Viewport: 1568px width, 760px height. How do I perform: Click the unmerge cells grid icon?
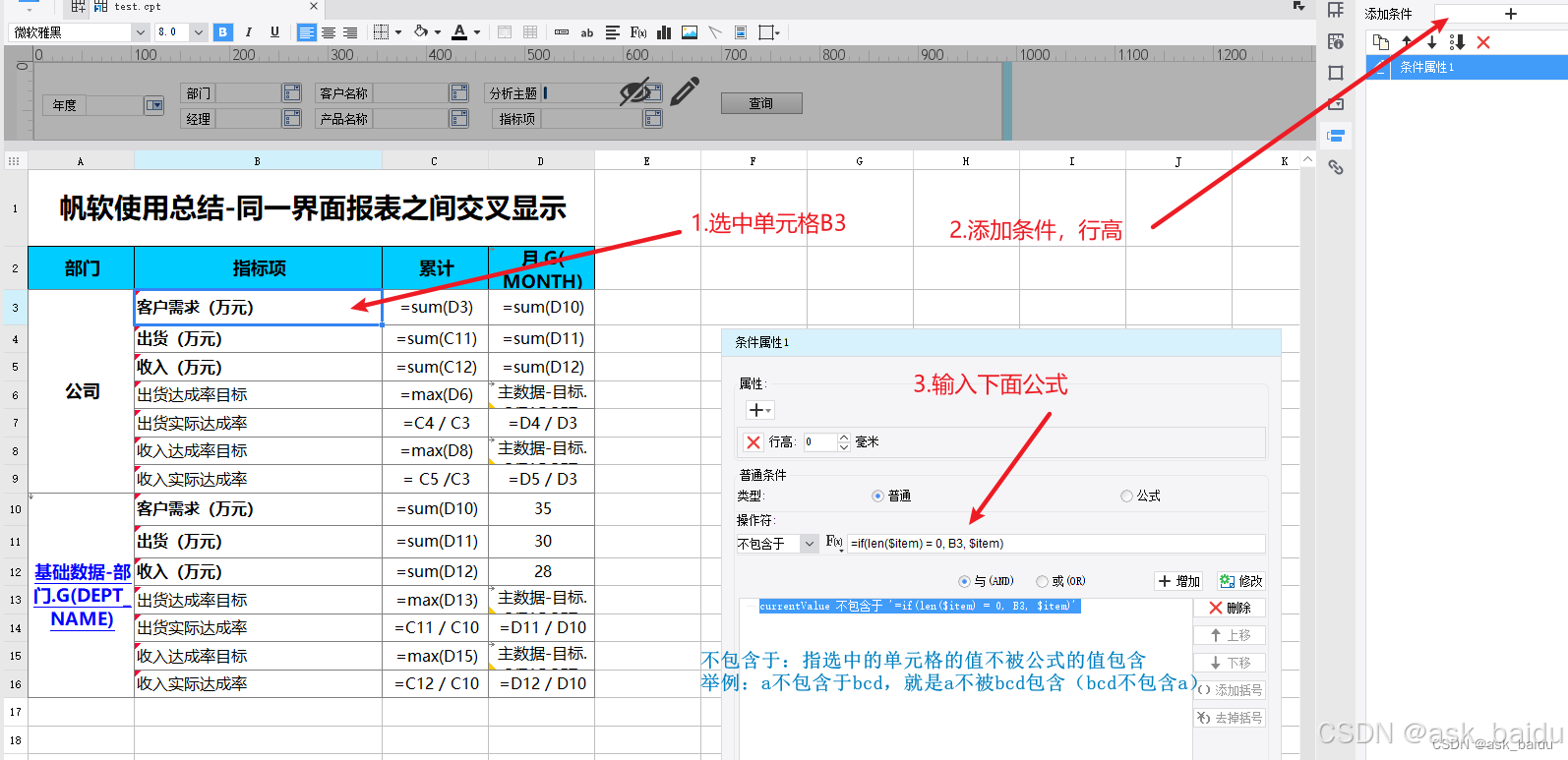coord(530,32)
